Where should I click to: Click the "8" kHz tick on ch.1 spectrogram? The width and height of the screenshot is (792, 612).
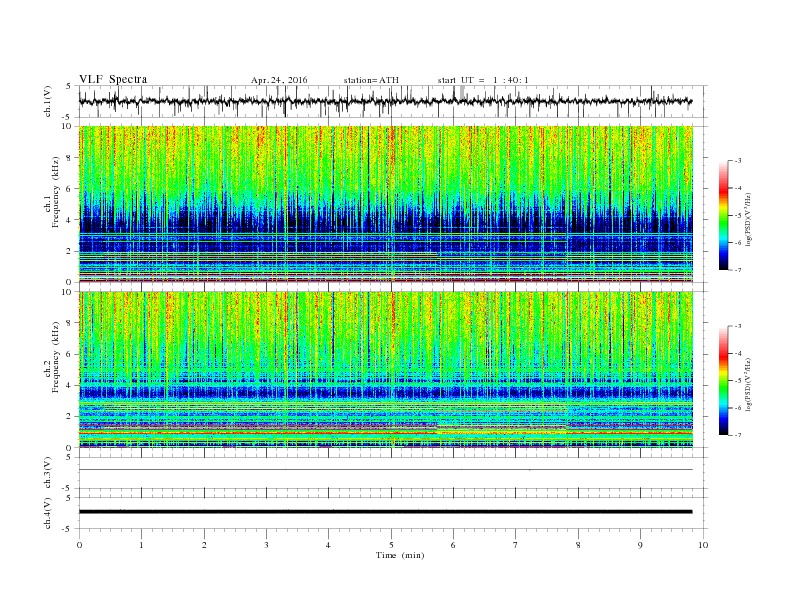click(69, 158)
